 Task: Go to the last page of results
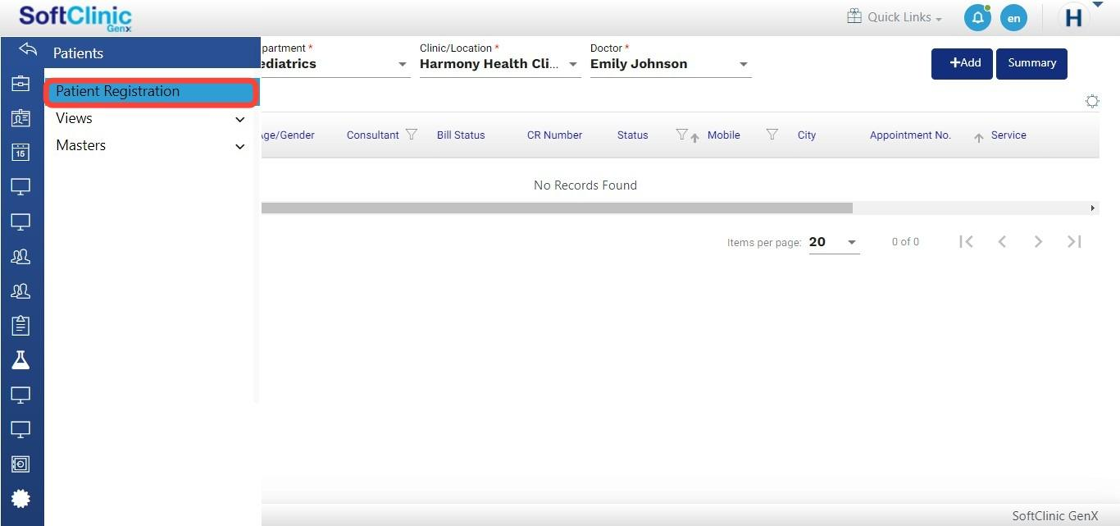(1074, 242)
